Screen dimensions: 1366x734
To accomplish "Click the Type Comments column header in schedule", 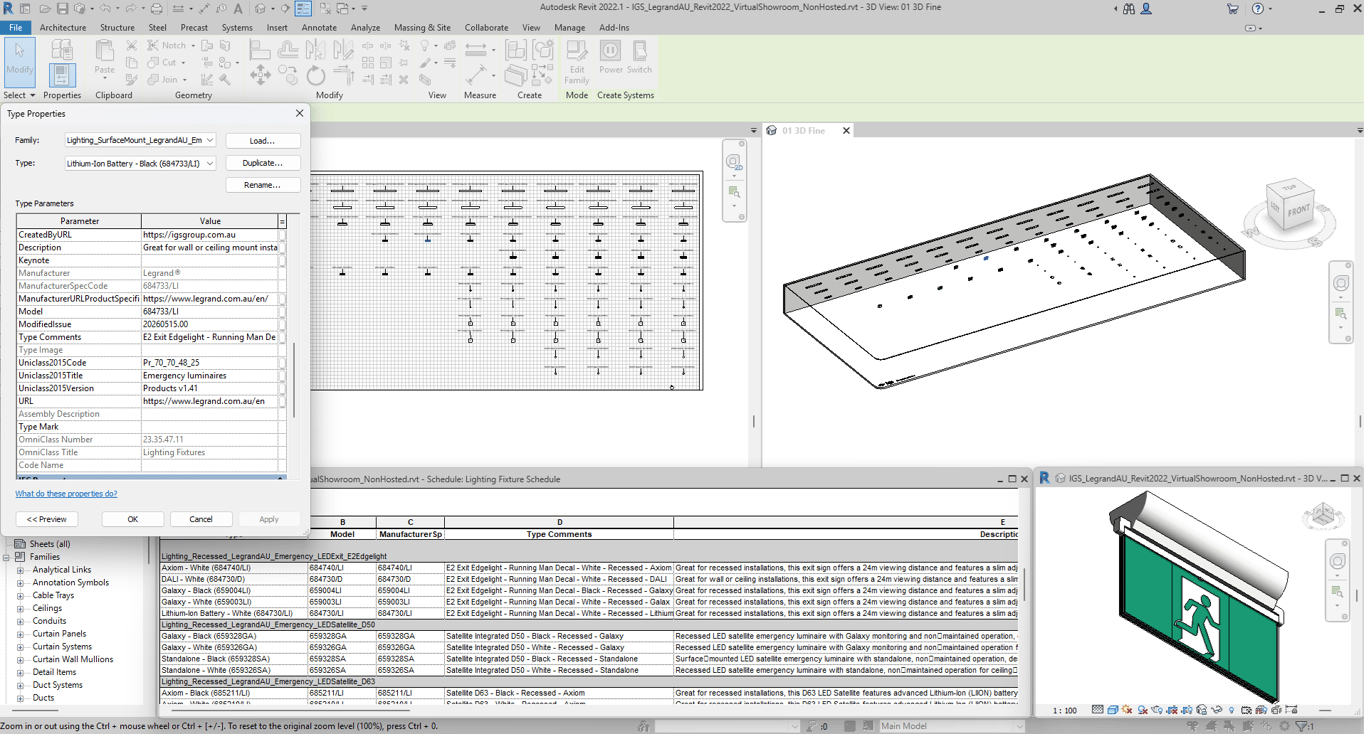I will click(x=559, y=535).
